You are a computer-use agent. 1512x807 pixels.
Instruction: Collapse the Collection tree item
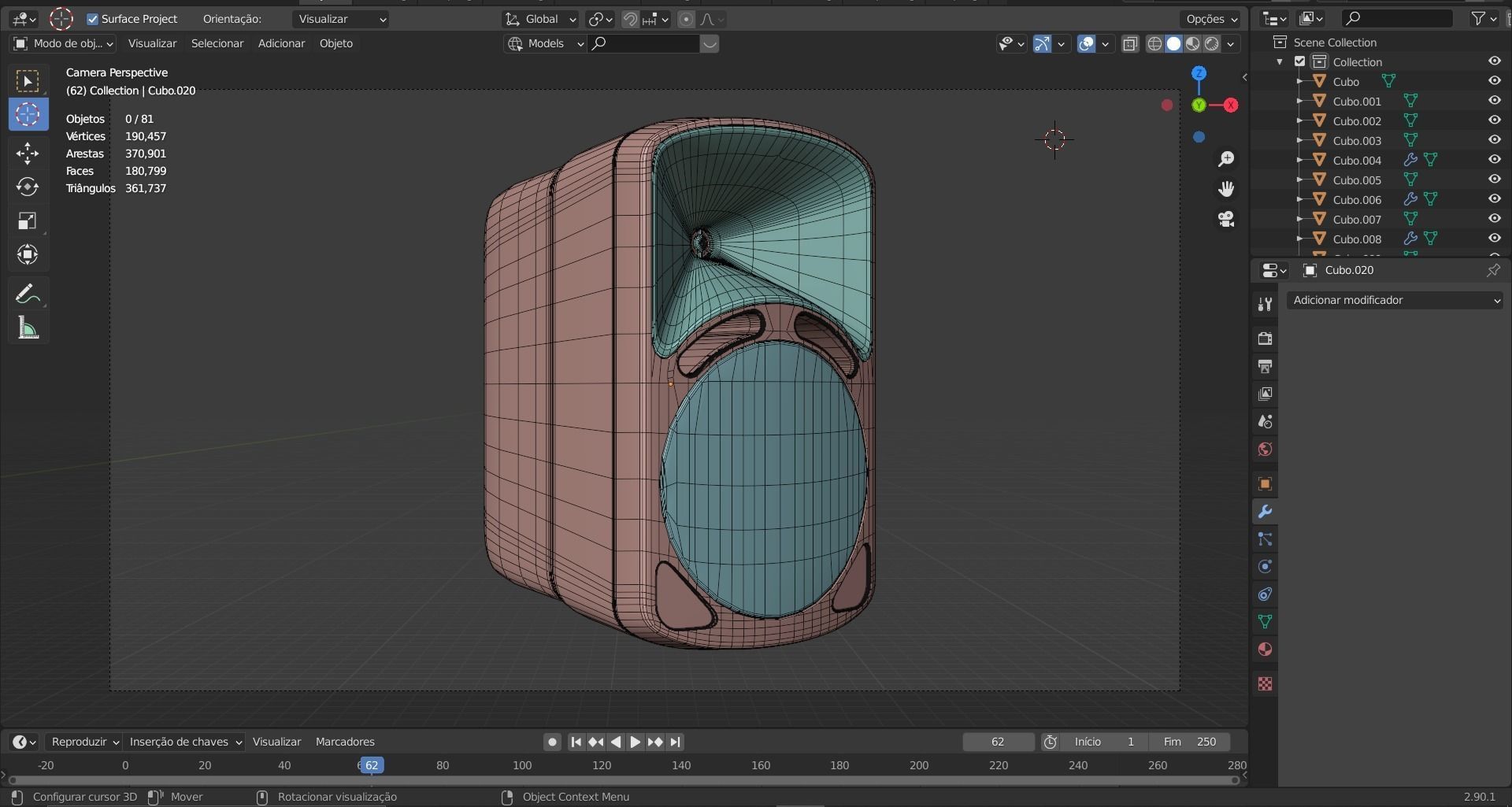pos(1280,61)
